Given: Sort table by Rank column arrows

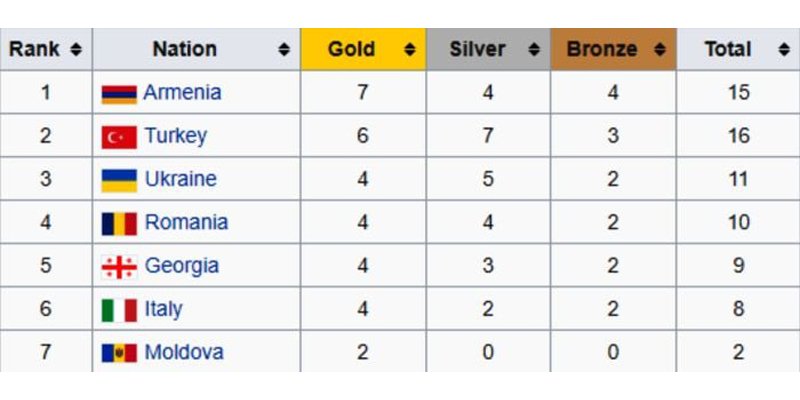Looking at the screenshot, I should 75,49.
